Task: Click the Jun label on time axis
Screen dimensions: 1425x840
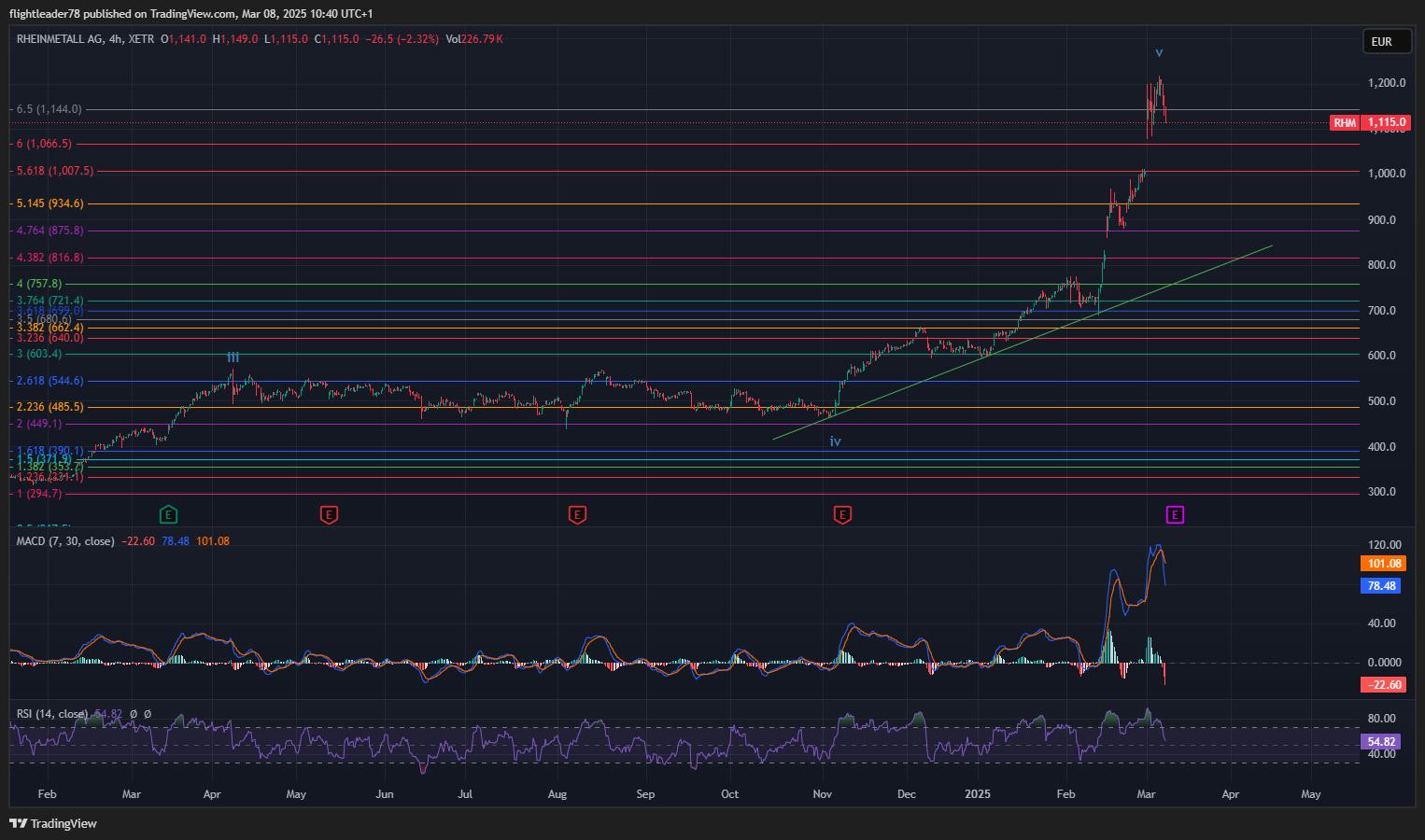Action: click(x=384, y=794)
